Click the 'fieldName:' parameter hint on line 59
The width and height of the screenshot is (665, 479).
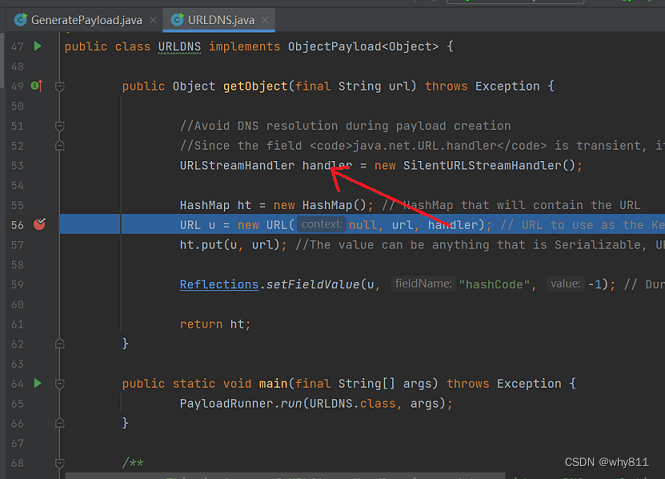(x=423, y=283)
